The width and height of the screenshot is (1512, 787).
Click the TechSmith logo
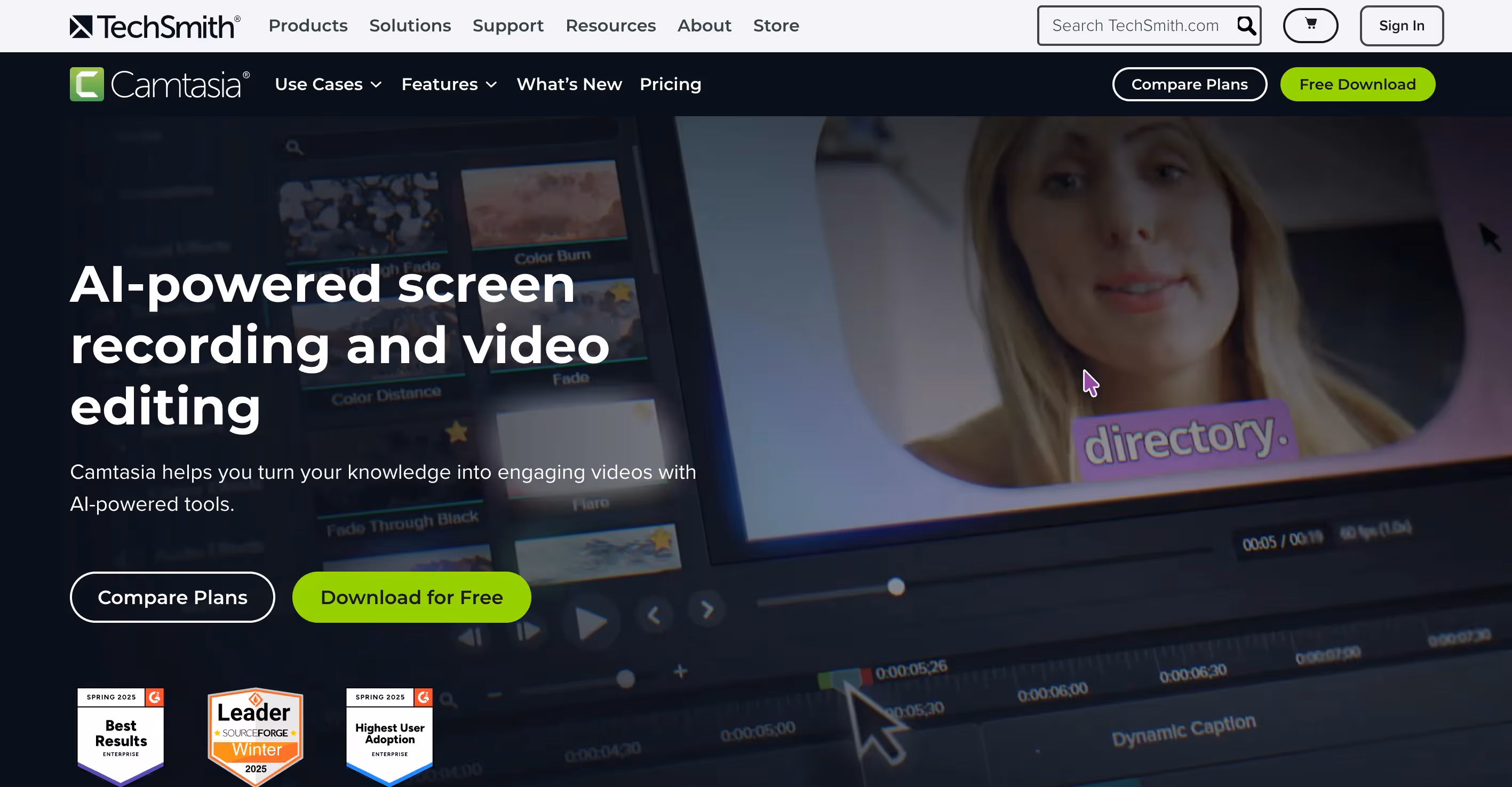(155, 26)
